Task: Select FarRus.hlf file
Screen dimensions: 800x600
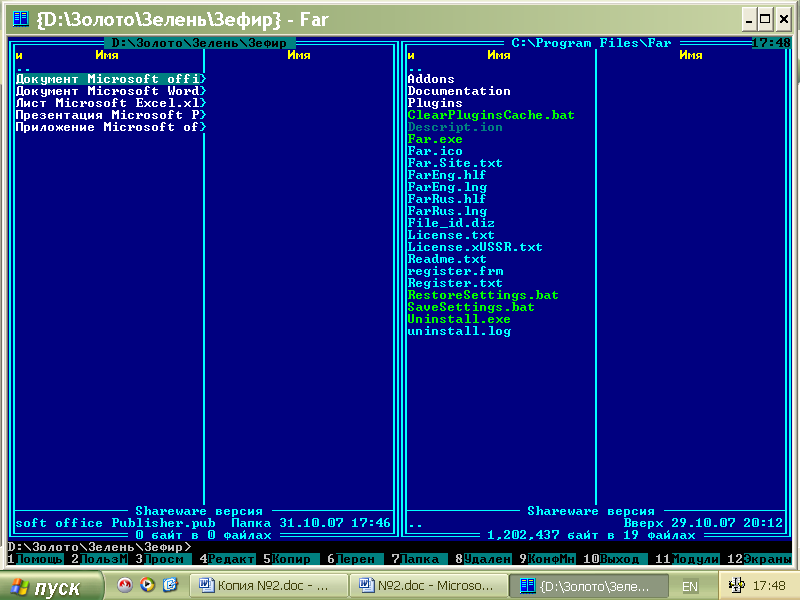Action: pos(447,198)
